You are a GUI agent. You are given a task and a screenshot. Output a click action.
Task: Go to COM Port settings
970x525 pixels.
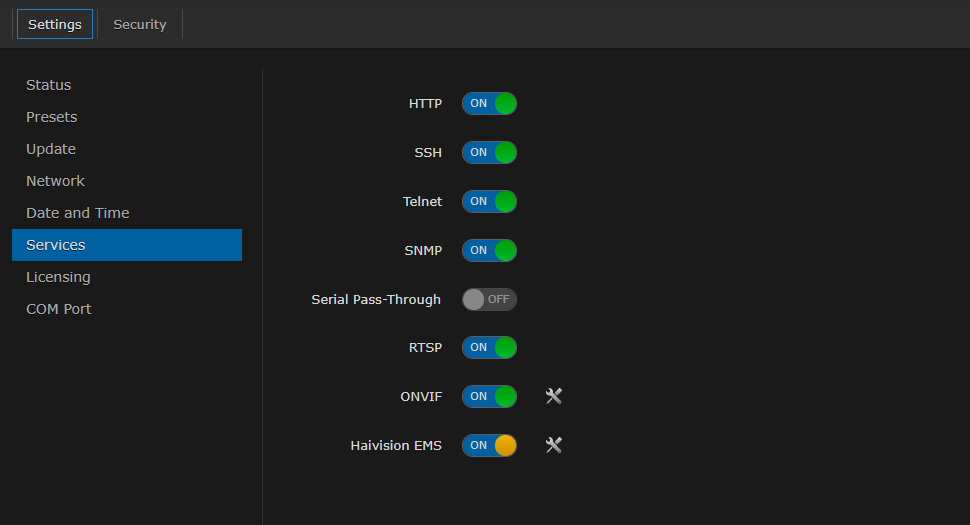click(x=59, y=309)
